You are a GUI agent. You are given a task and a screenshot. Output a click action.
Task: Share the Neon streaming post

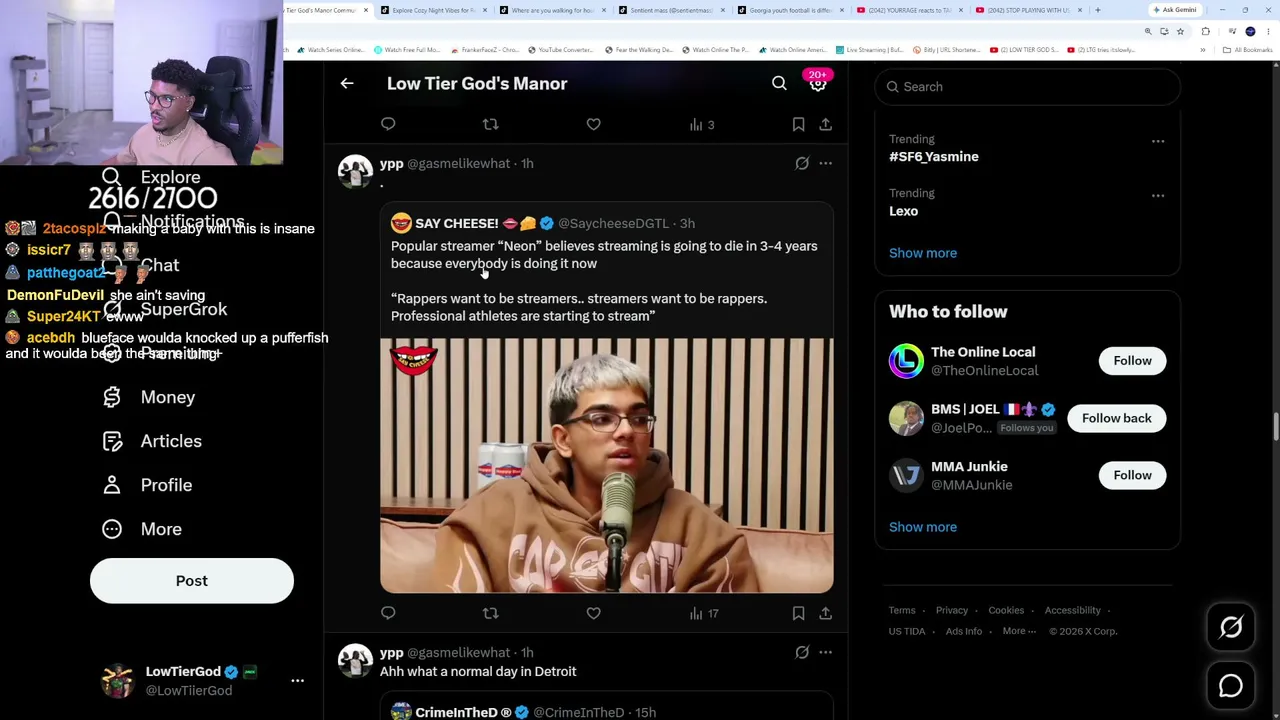click(825, 613)
